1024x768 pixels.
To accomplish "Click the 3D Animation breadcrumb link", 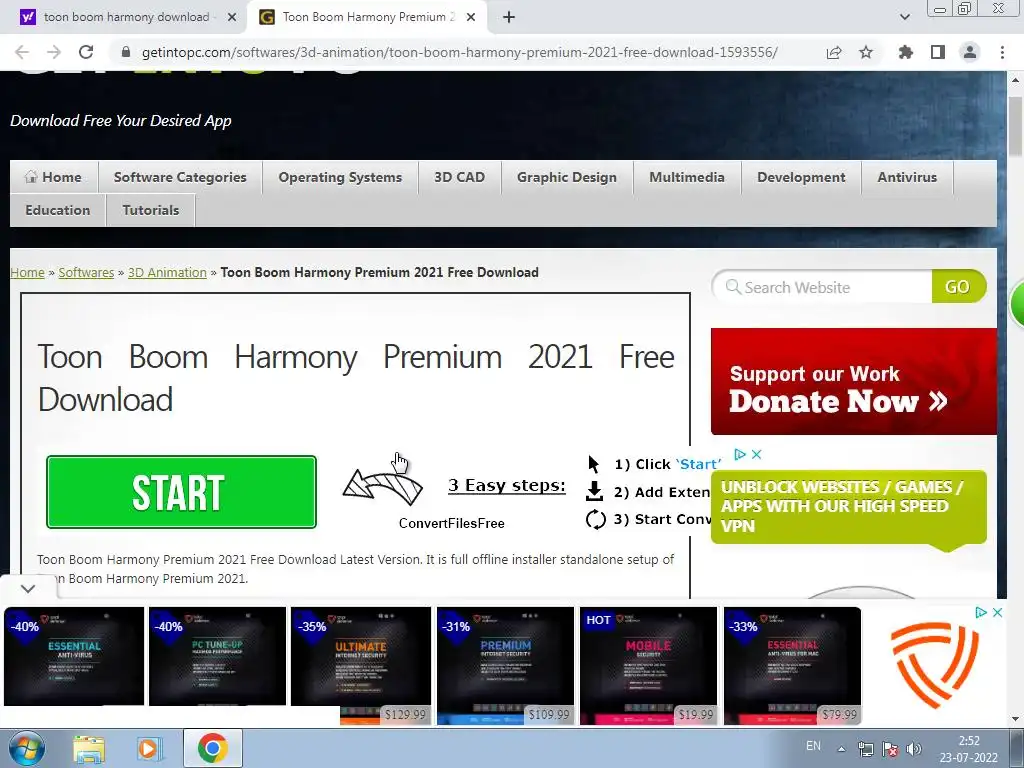I will [x=167, y=272].
